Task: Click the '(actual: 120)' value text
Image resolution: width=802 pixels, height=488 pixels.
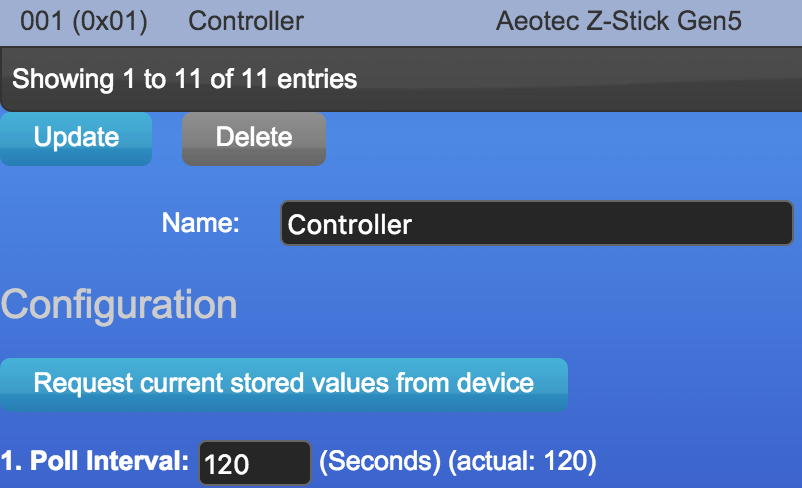Action: tap(521, 462)
